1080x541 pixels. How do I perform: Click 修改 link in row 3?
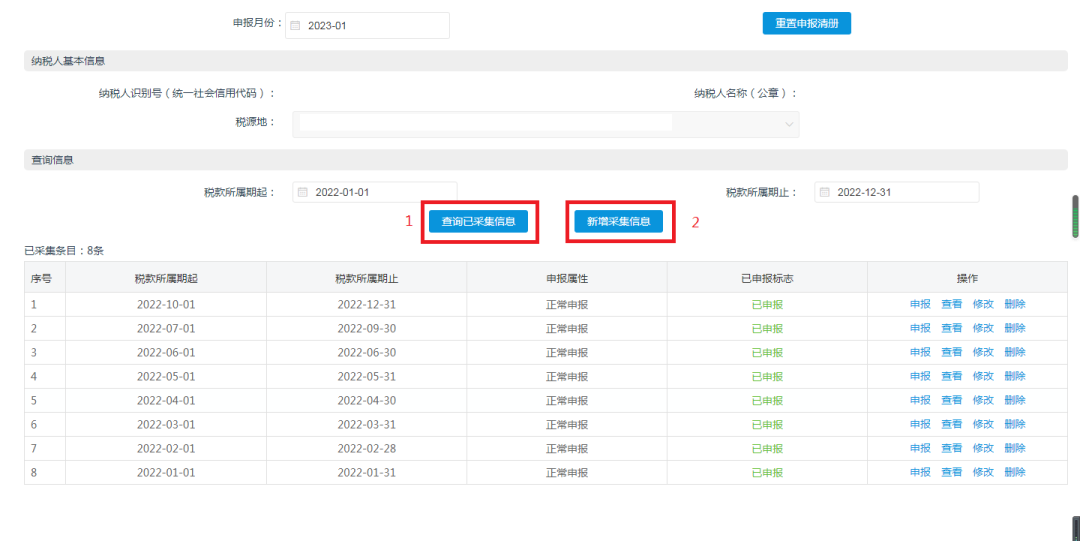click(x=983, y=352)
